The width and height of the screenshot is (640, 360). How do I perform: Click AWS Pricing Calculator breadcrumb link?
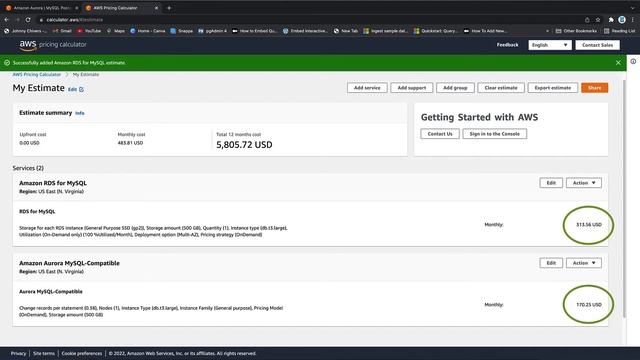36,75
